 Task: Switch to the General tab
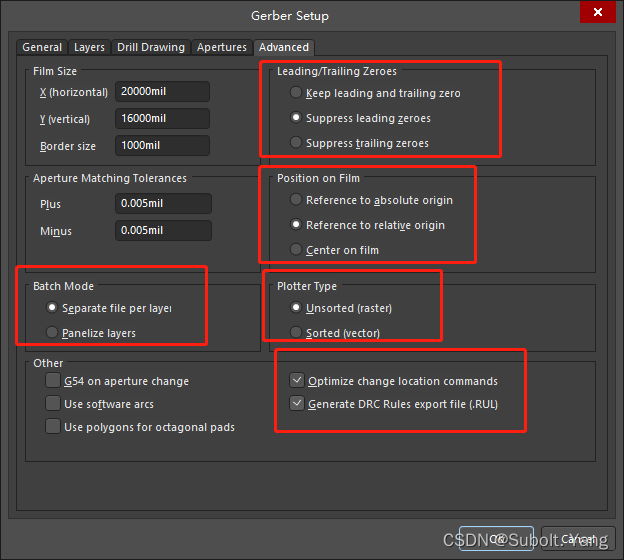(42, 47)
